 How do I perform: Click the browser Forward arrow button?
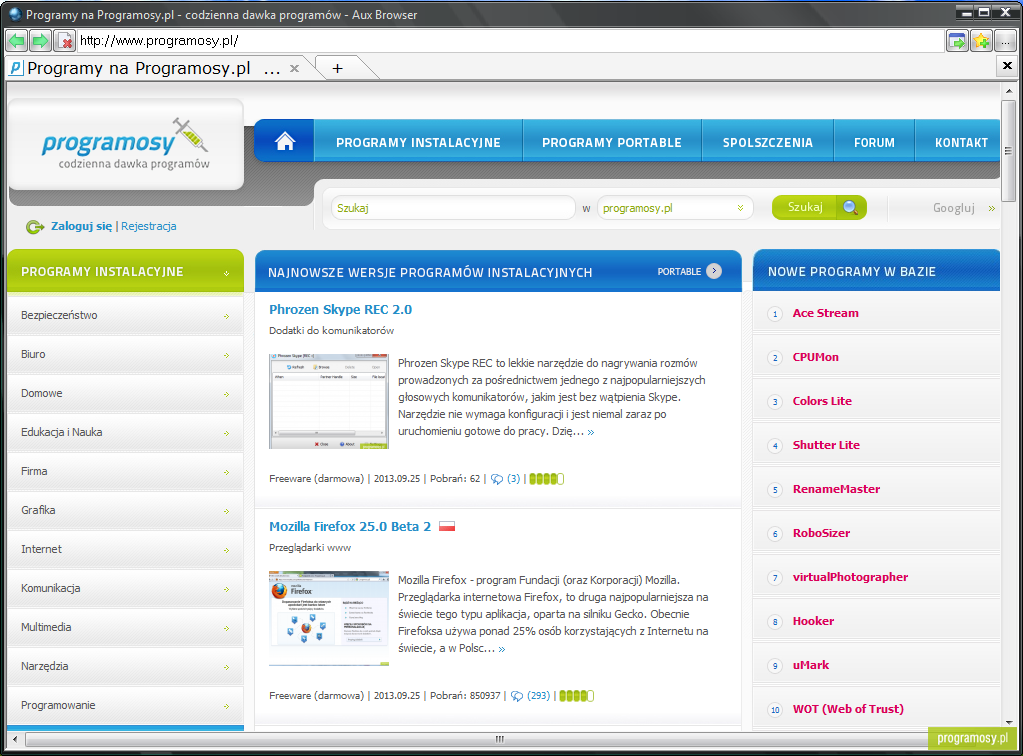[x=40, y=41]
